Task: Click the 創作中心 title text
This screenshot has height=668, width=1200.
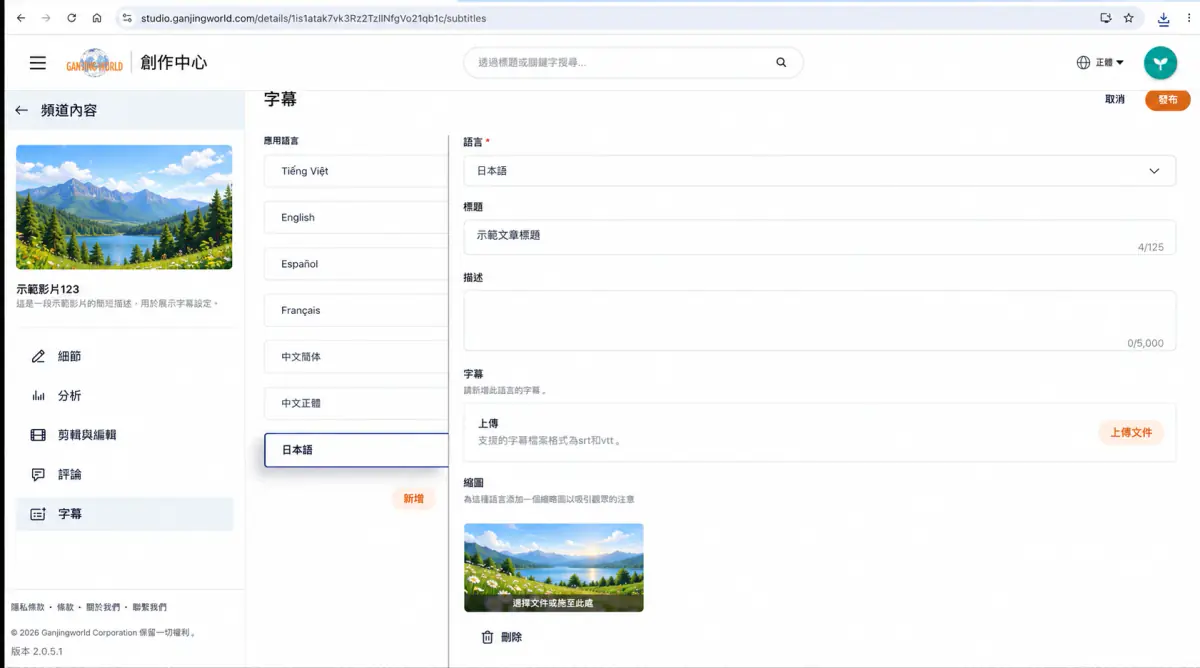Action: coord(174,62)
